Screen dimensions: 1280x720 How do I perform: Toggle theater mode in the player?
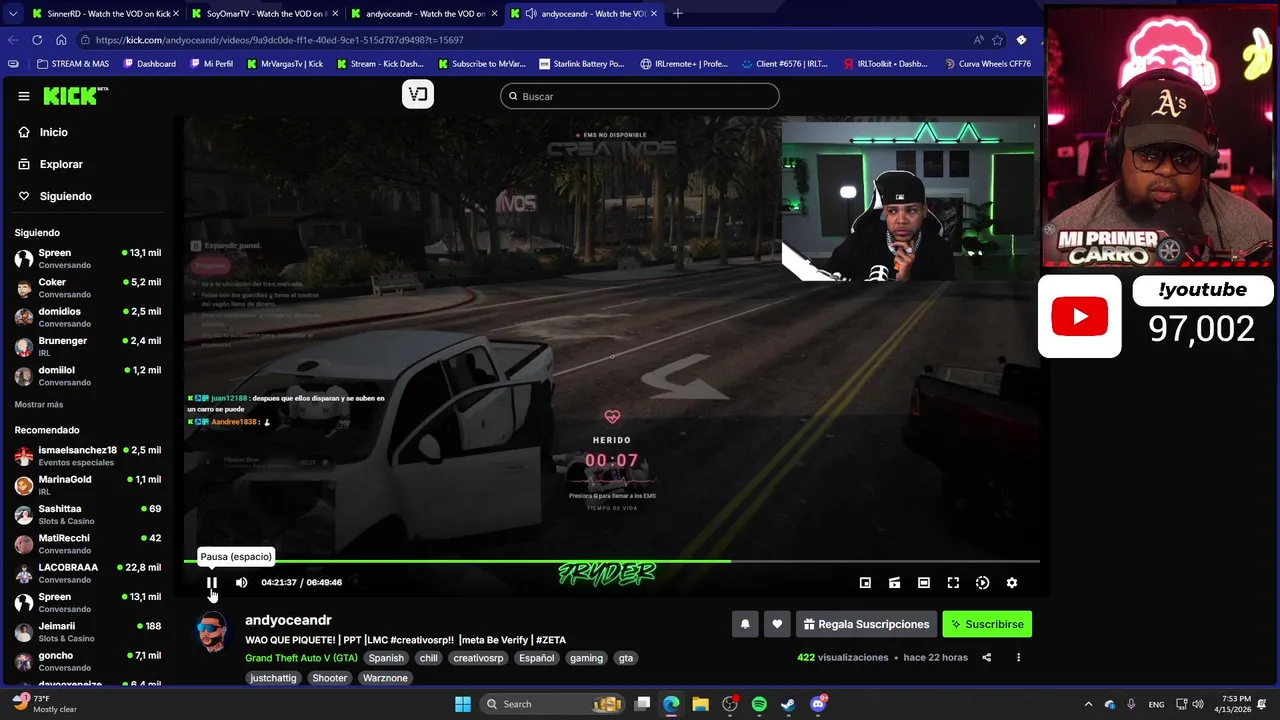tap(924, 583)
